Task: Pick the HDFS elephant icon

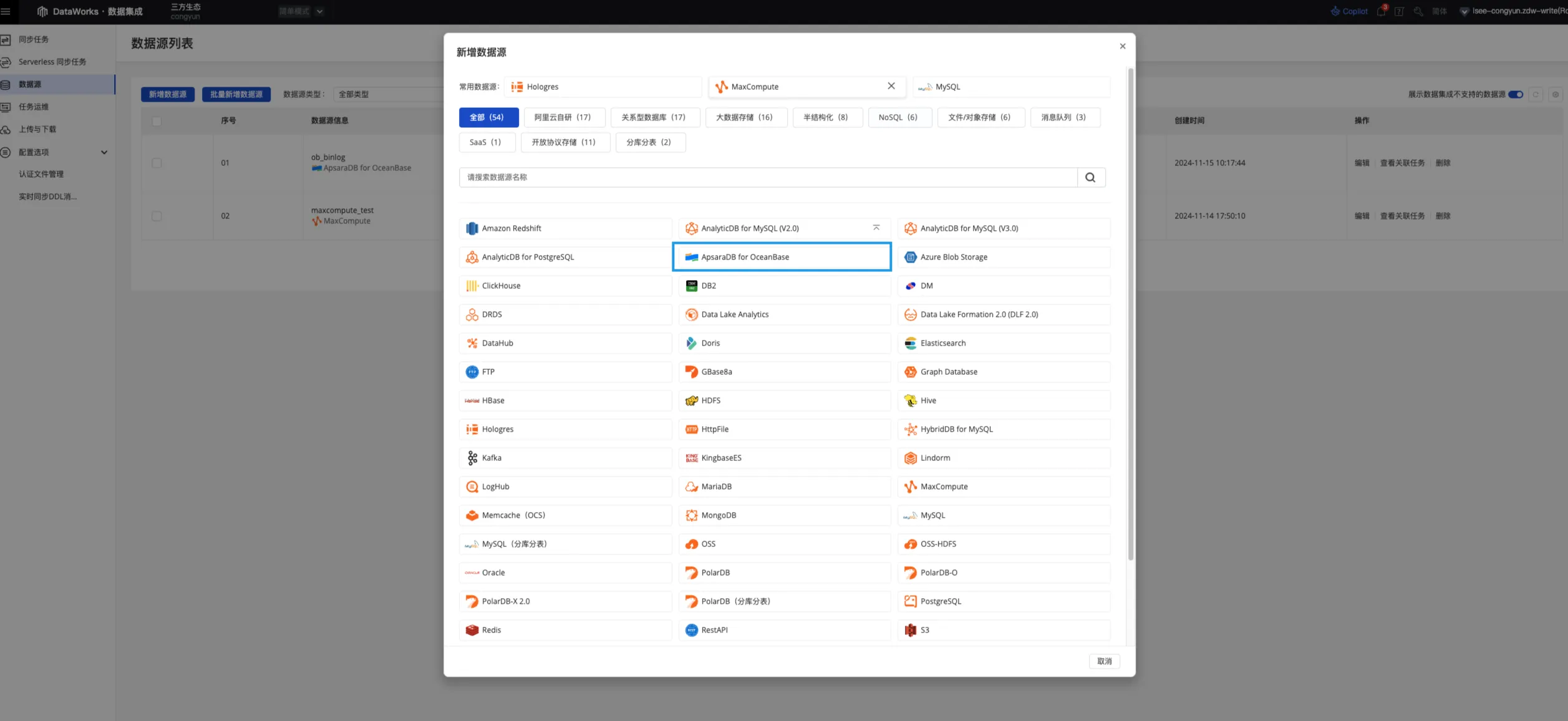Action: pos(691,400)
